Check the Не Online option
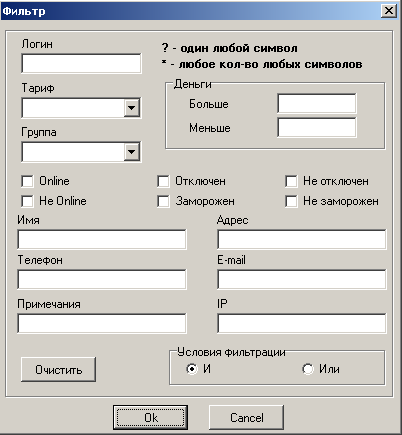This screenshot has width=402, height=435. click(27, 201)
